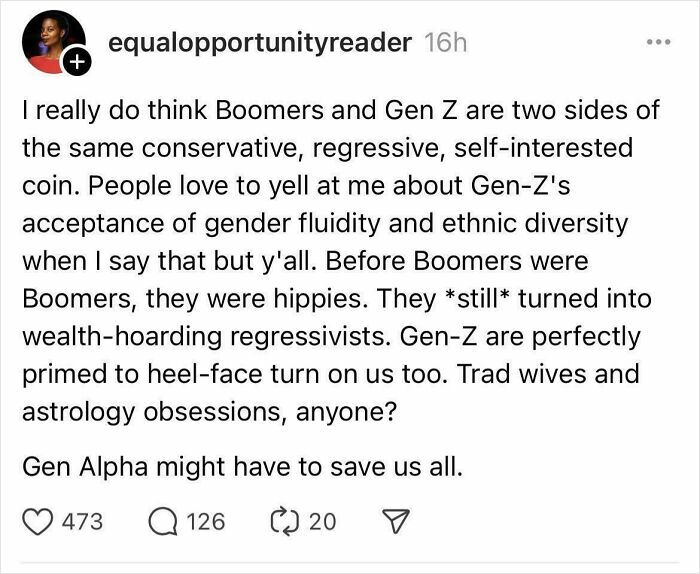
Task: View the 20 reposts count
Action: [x=322, y=522]
